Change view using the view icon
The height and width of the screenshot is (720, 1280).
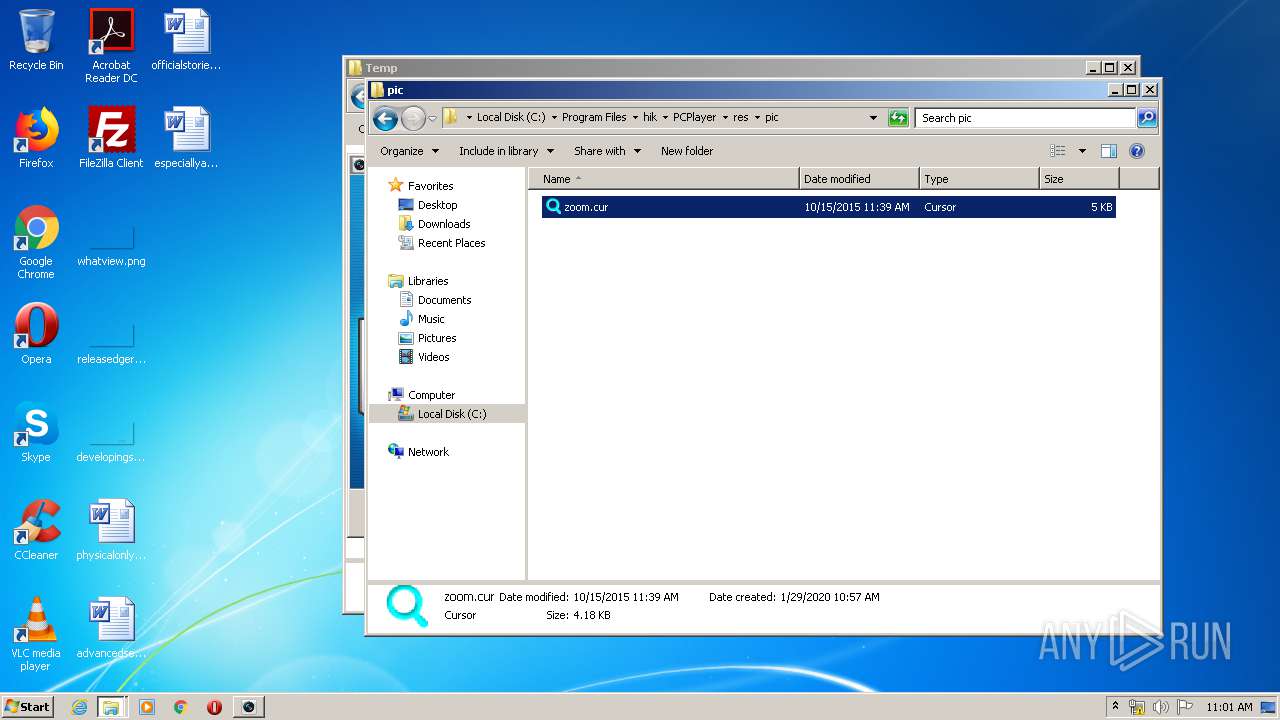[x=1058, y=151]
